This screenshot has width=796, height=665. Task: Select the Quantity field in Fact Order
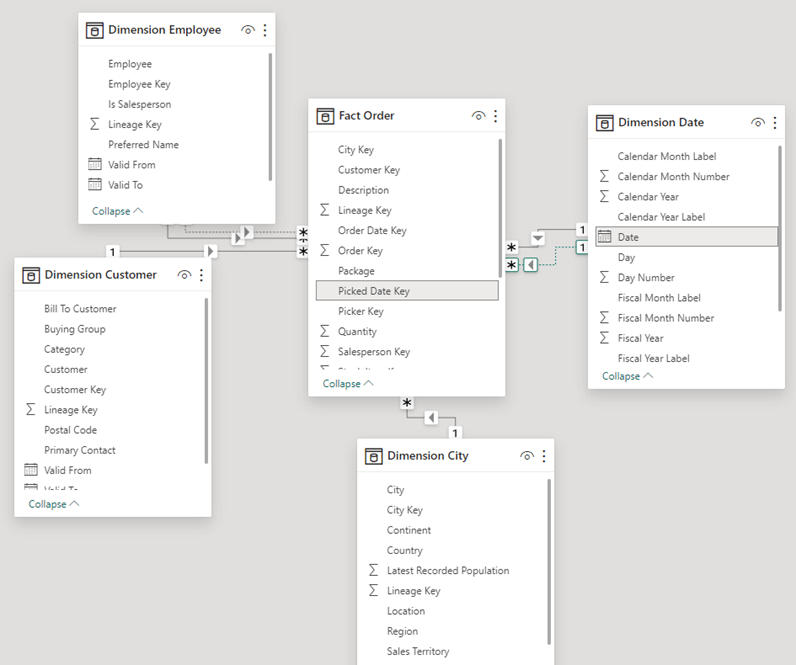pyautogui.click(x=357, y=331)
